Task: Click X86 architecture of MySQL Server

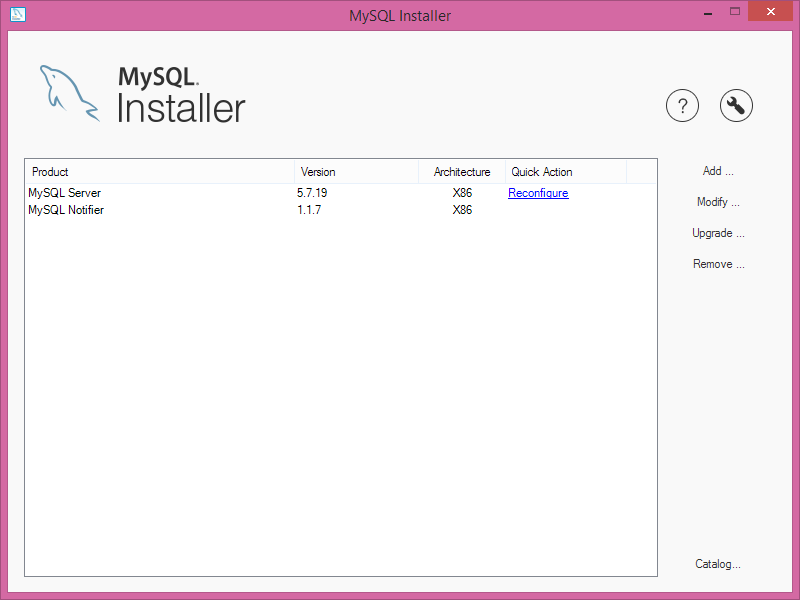Action: 462,193
